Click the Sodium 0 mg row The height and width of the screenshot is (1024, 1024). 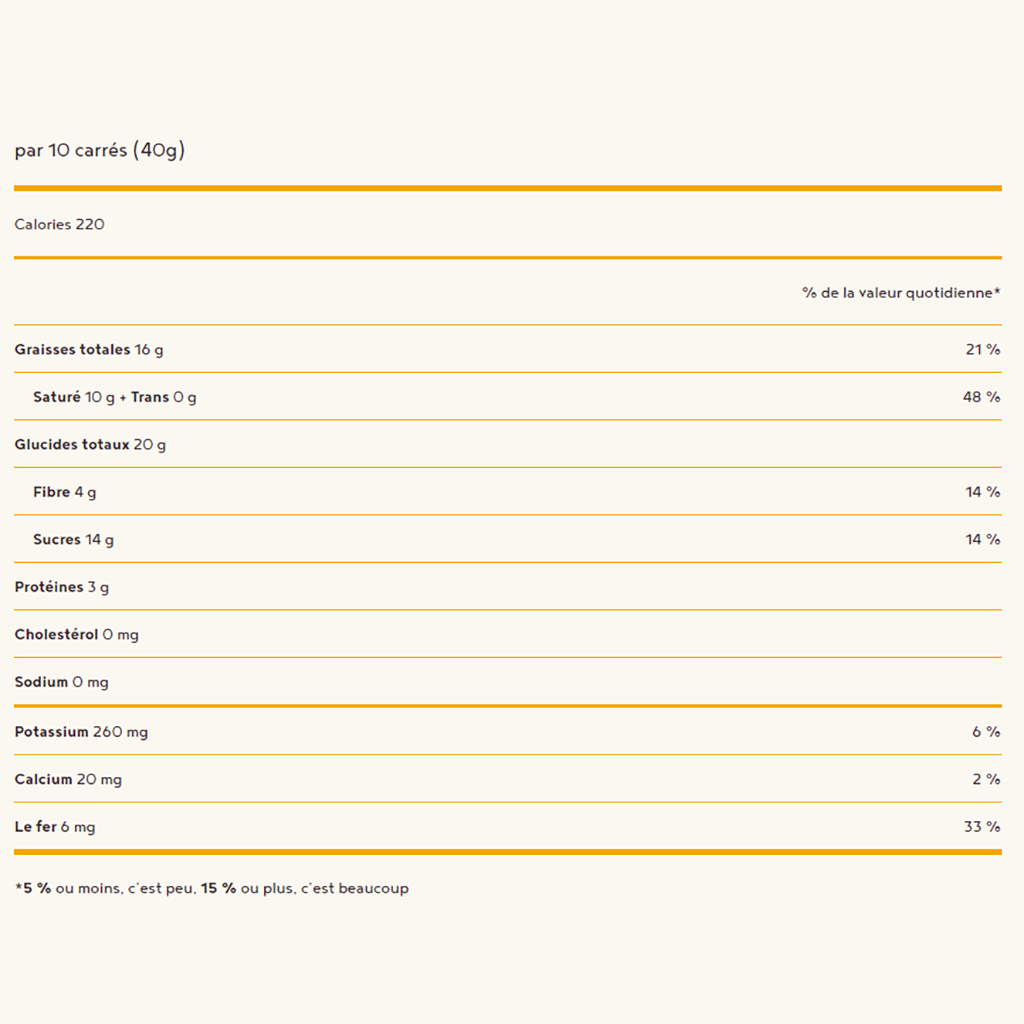61,682
